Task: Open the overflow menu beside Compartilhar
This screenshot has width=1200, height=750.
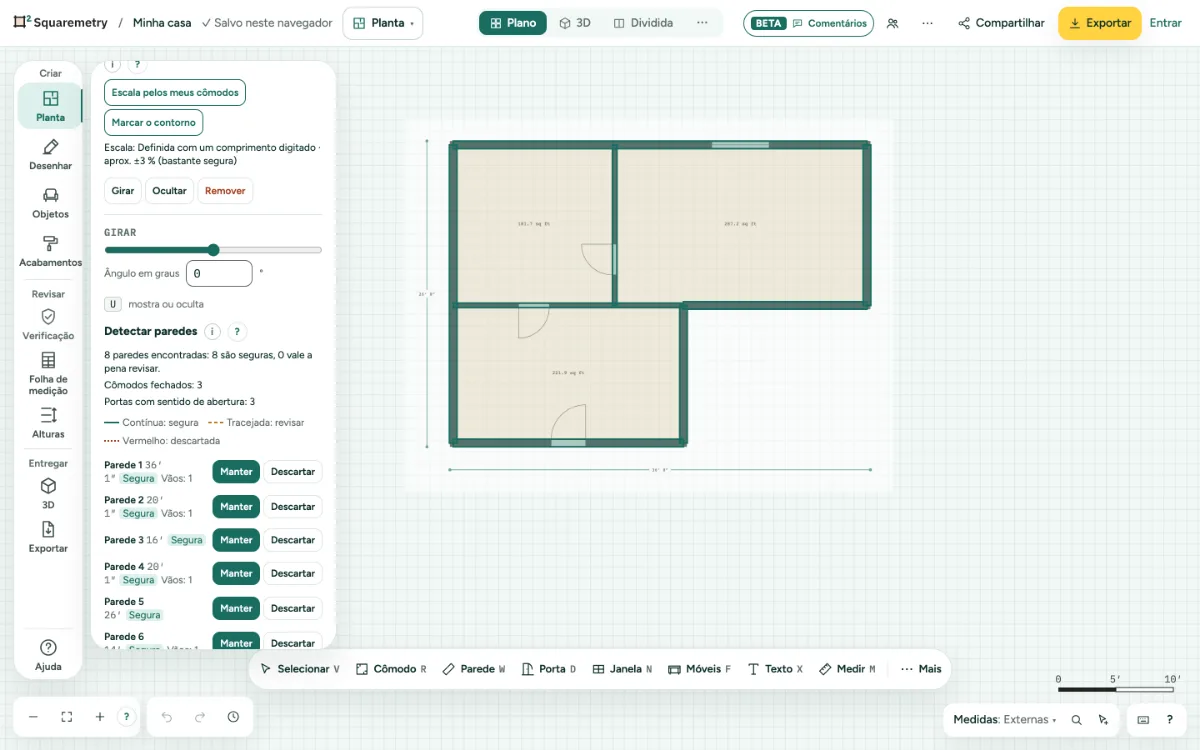Action: pos(928,23)
